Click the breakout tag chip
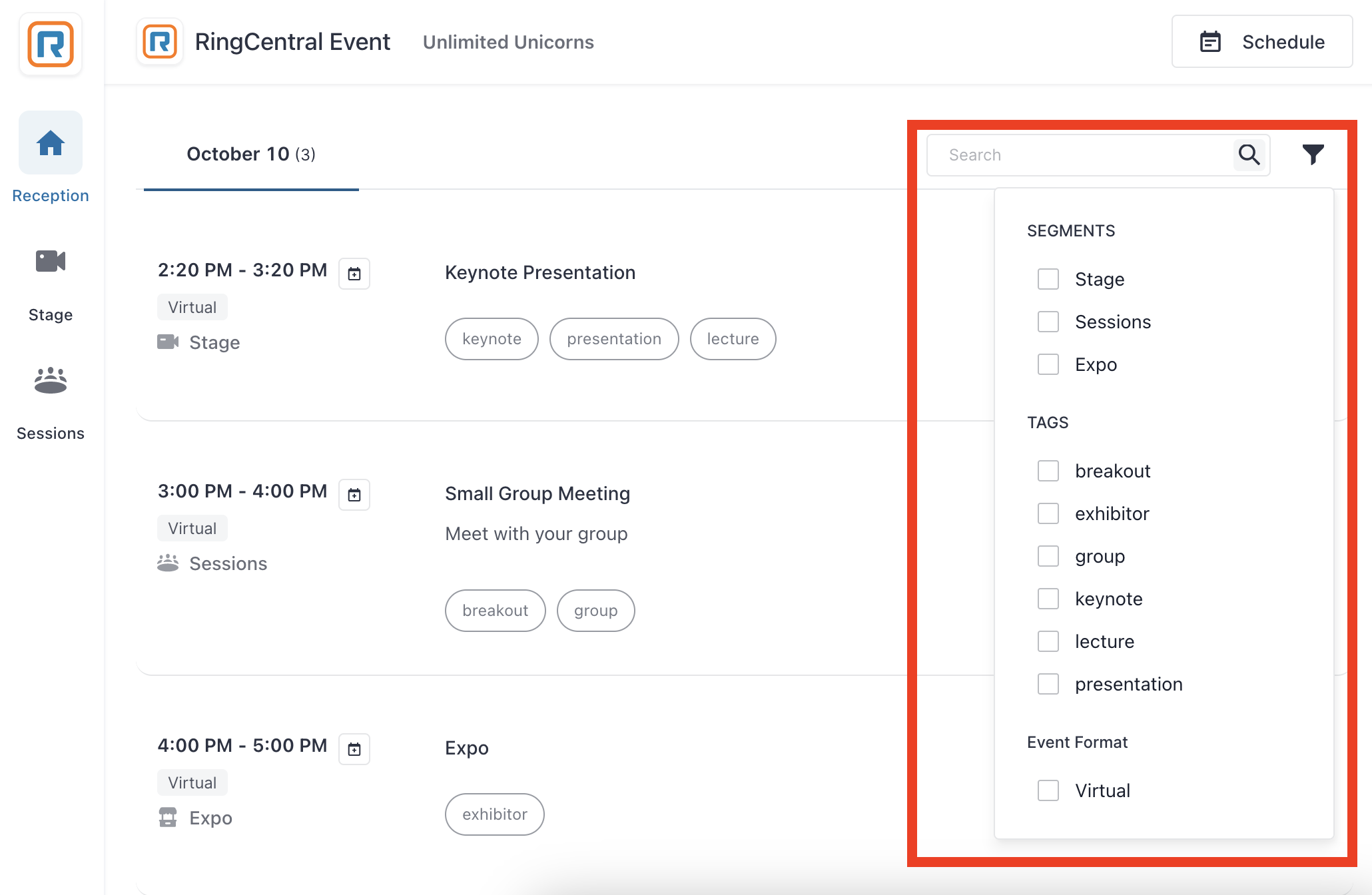The height and width of the screenshot is (895, 1372). pyautogui.click(x=496, y=611)
